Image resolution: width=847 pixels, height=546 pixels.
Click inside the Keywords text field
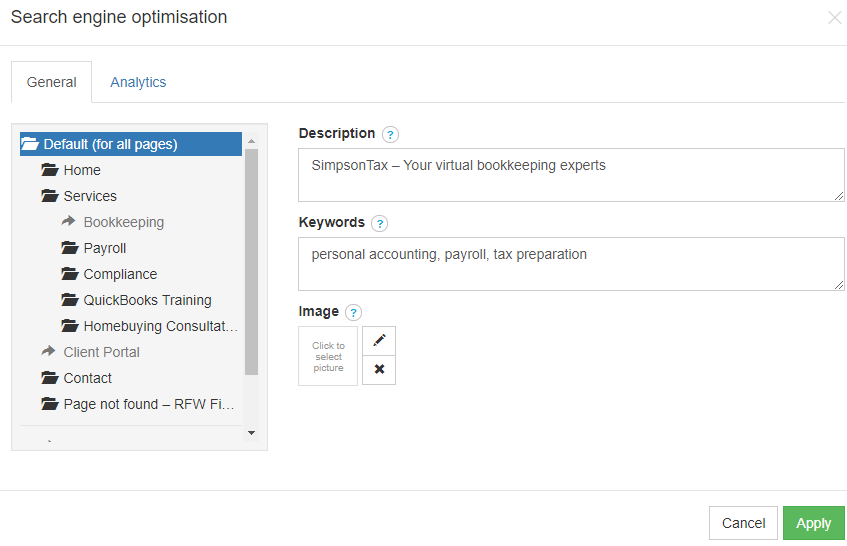tap(571, 264)
